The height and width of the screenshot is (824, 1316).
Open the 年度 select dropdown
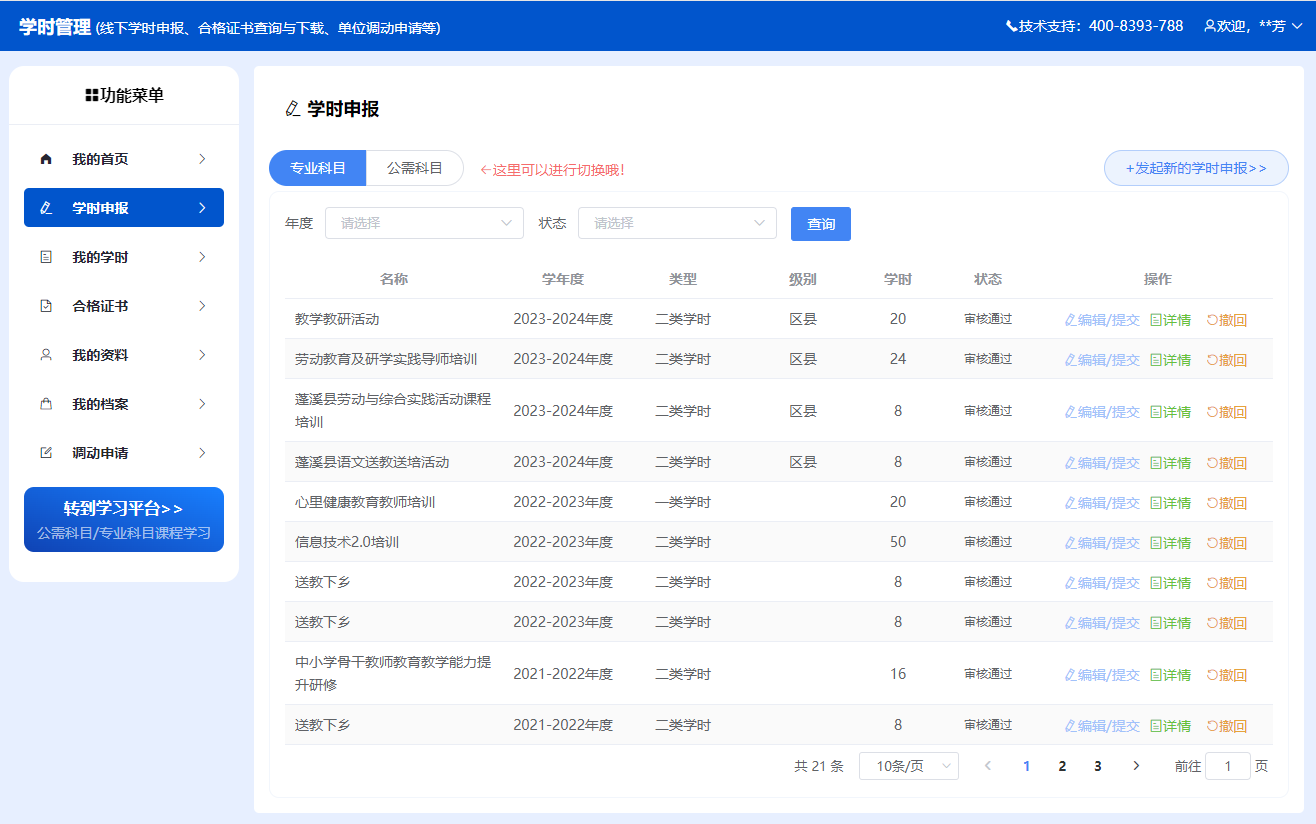click(x=424, y=223)
